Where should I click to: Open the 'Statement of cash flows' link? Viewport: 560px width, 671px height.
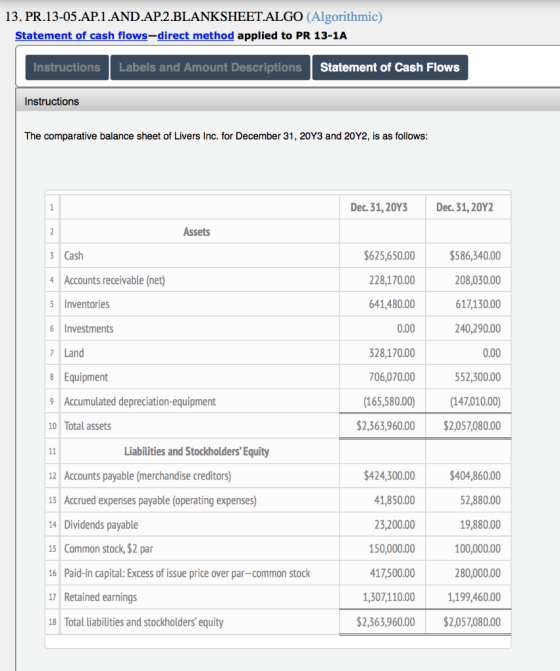click(x=81, y=36)
